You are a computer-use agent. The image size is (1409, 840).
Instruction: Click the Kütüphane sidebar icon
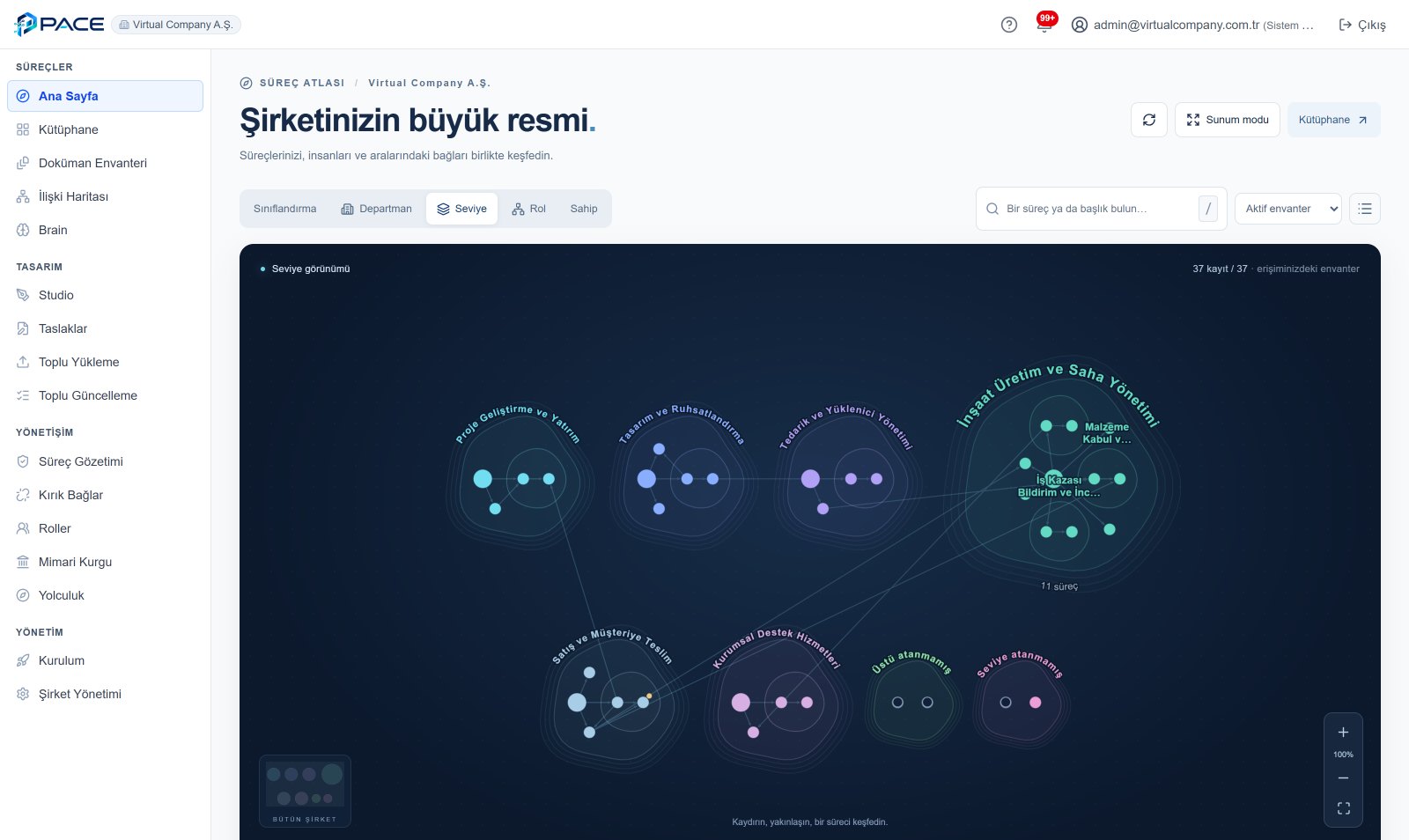pyautogui.click(x=23, y=129)
